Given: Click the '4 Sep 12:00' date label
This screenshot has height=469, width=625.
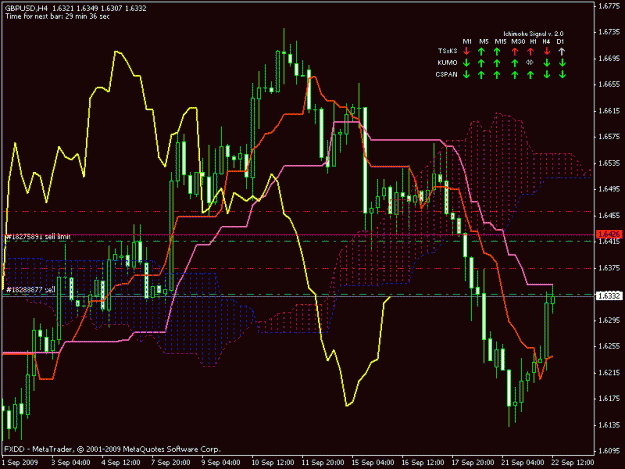Looking at the screenshot, I should [121, 463].
